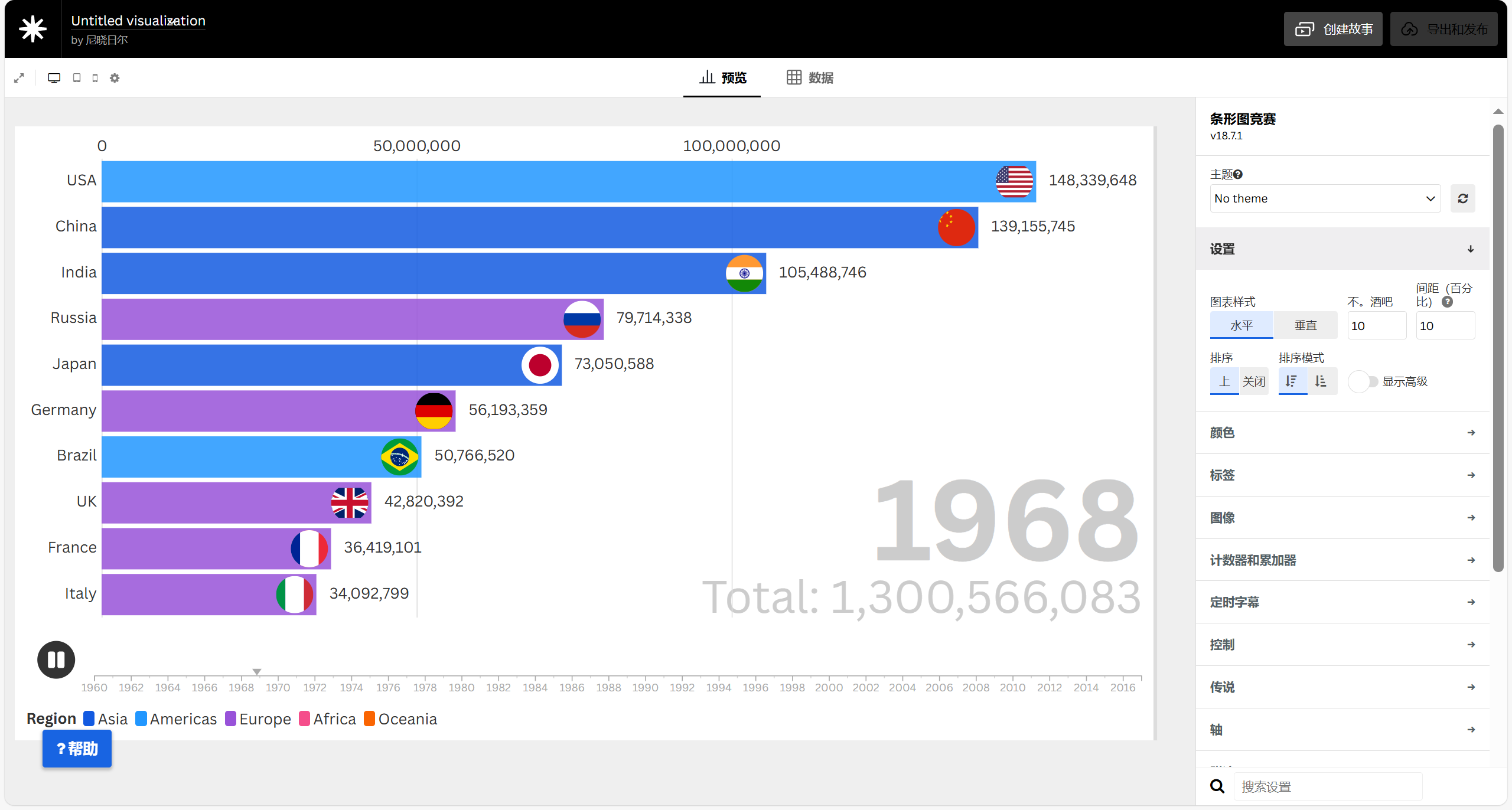Click the theme refresh icon
The width and height of the screenshot is (1512, 810).
click(x=1462, y=198)
